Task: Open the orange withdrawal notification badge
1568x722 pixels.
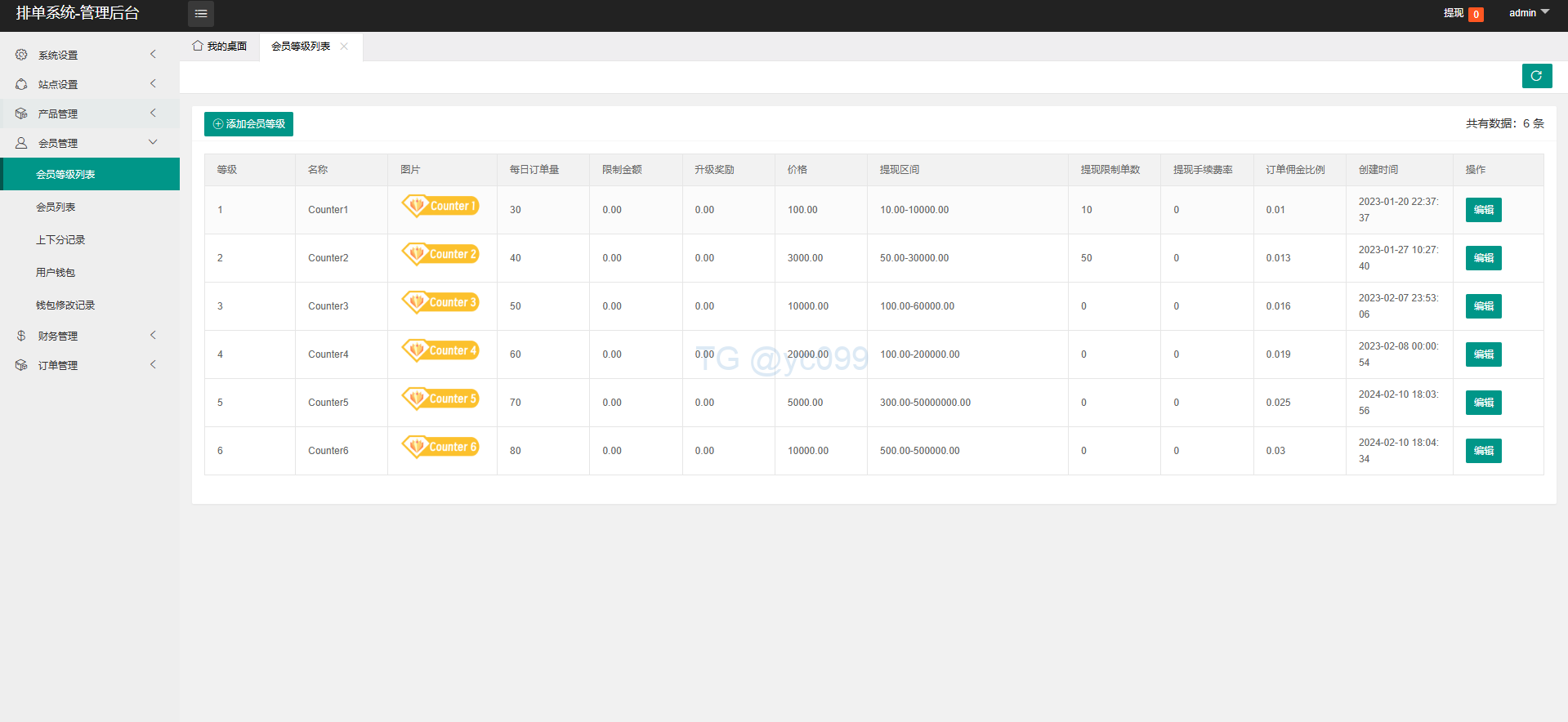Action: coord(1476,14)
